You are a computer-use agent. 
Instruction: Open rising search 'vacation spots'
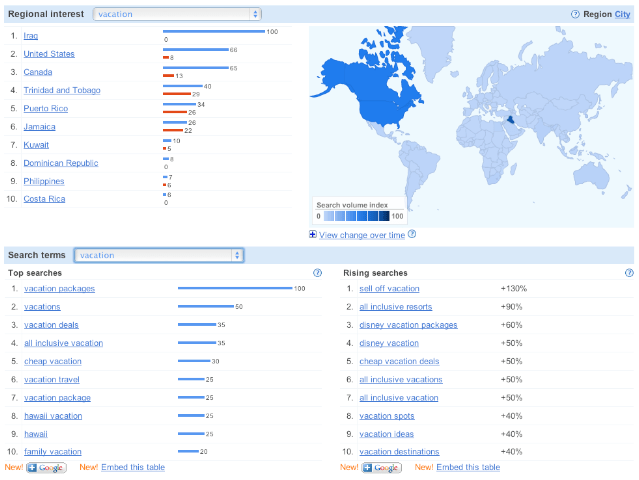point(387,416)
